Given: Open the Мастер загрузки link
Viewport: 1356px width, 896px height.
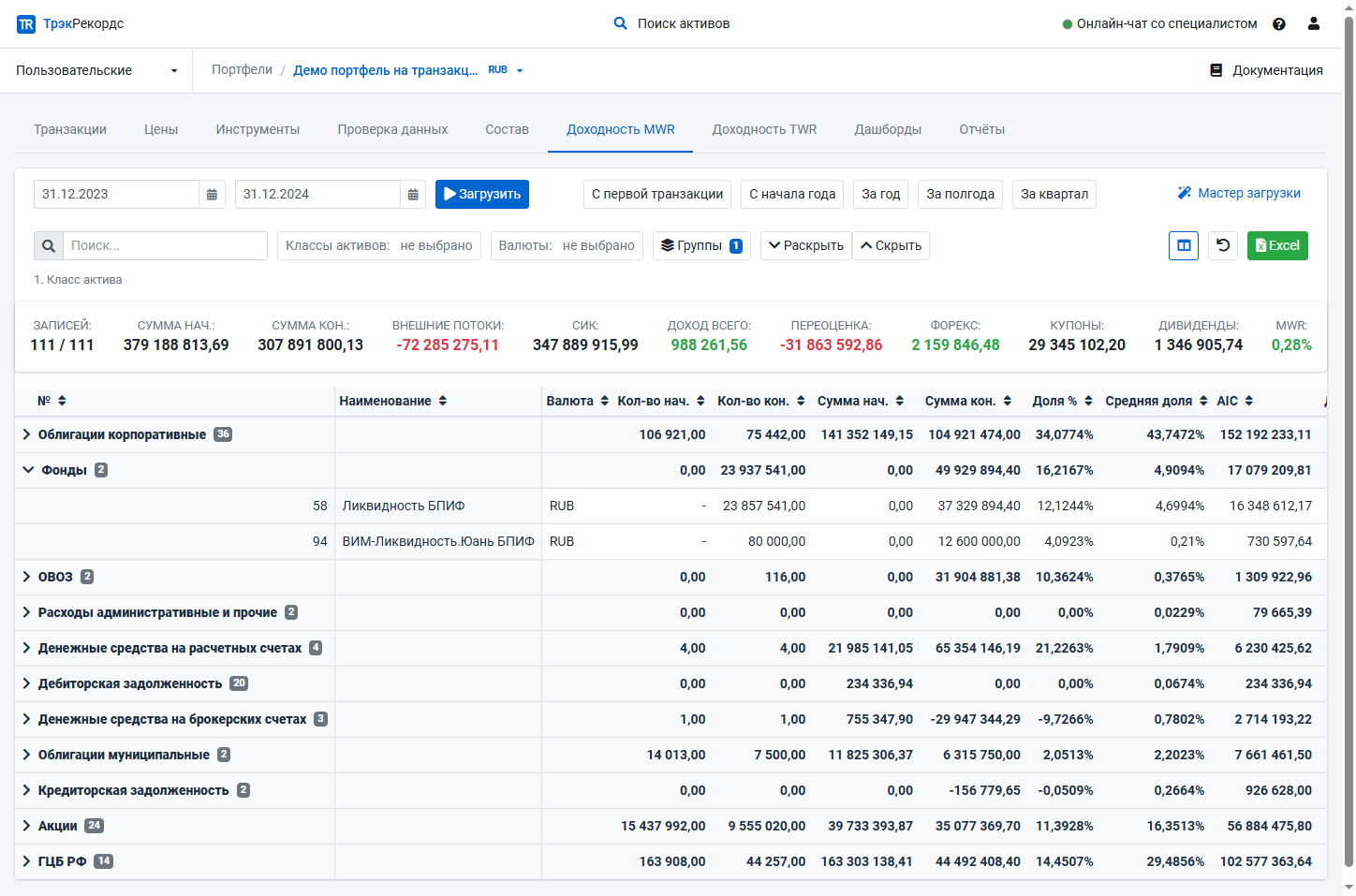Looking at the screenshot, I should [x=1239, y=193].
